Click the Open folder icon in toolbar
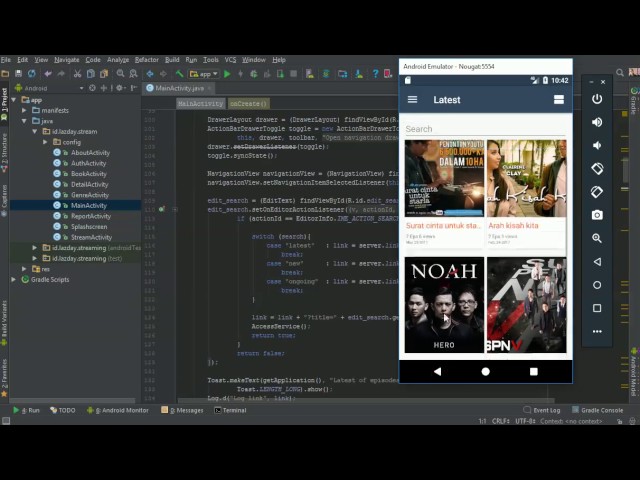Viewport: 640px width, 480px height. coord(5,74)
